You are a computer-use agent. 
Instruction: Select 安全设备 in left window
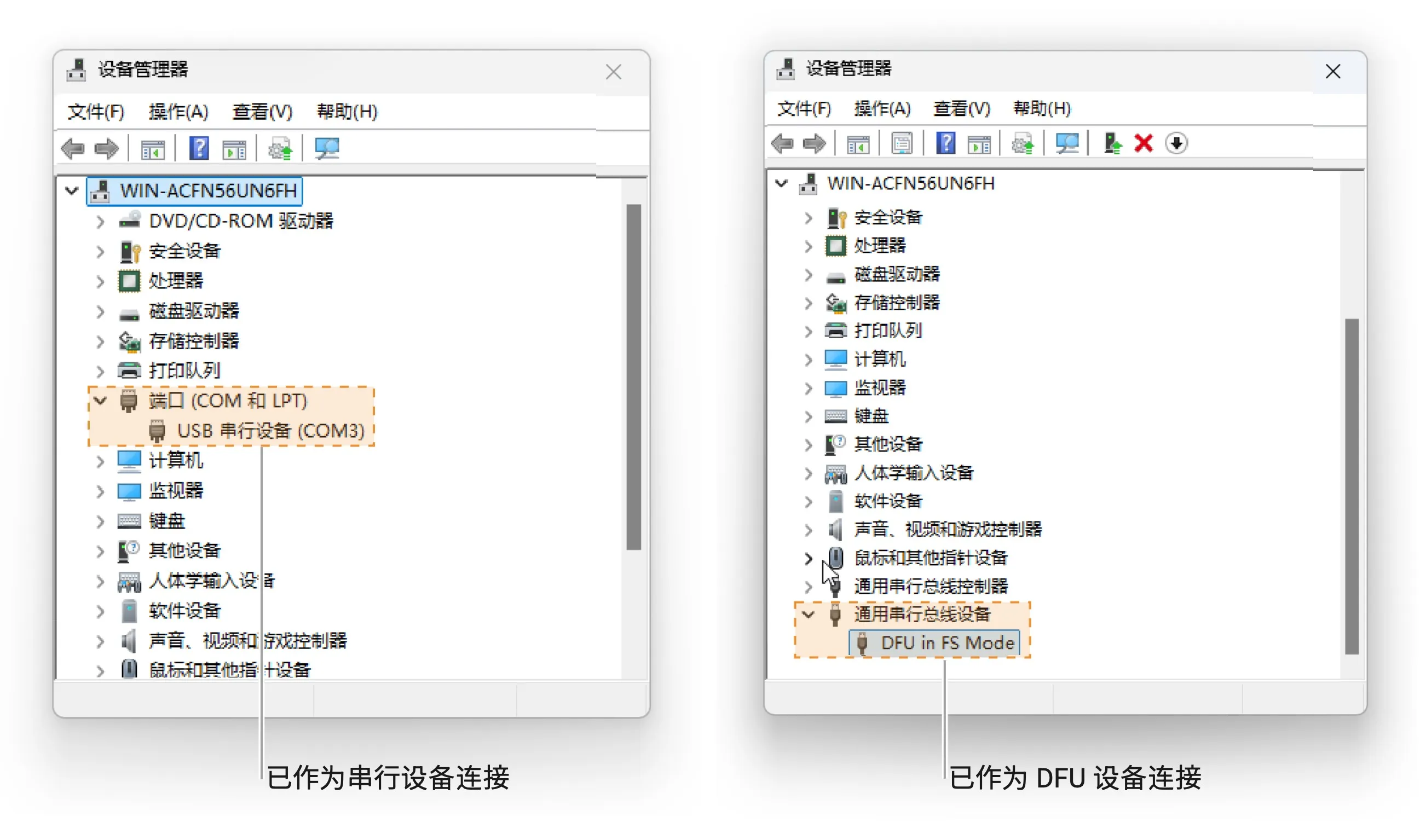pyautogui.click(x=184, y=251)
